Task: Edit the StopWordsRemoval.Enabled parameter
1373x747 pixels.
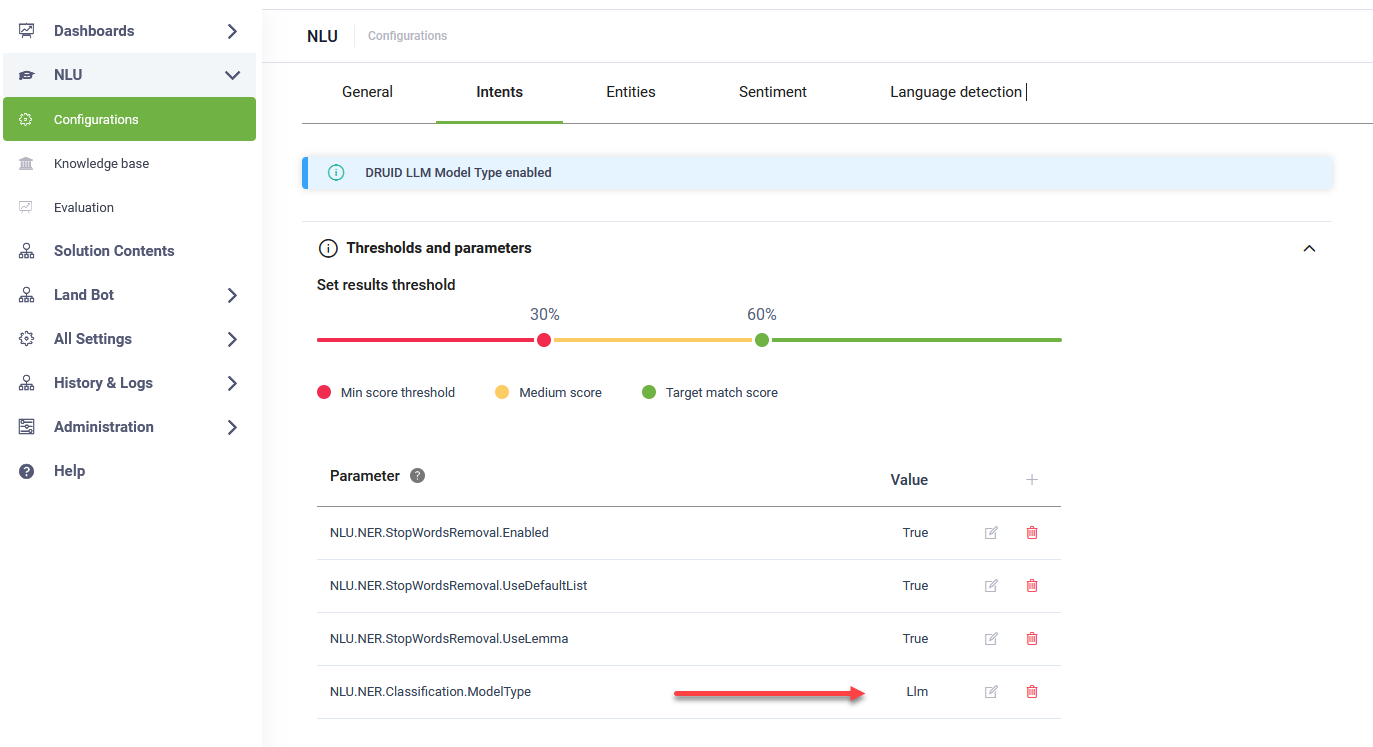Action: coord(991,533)
